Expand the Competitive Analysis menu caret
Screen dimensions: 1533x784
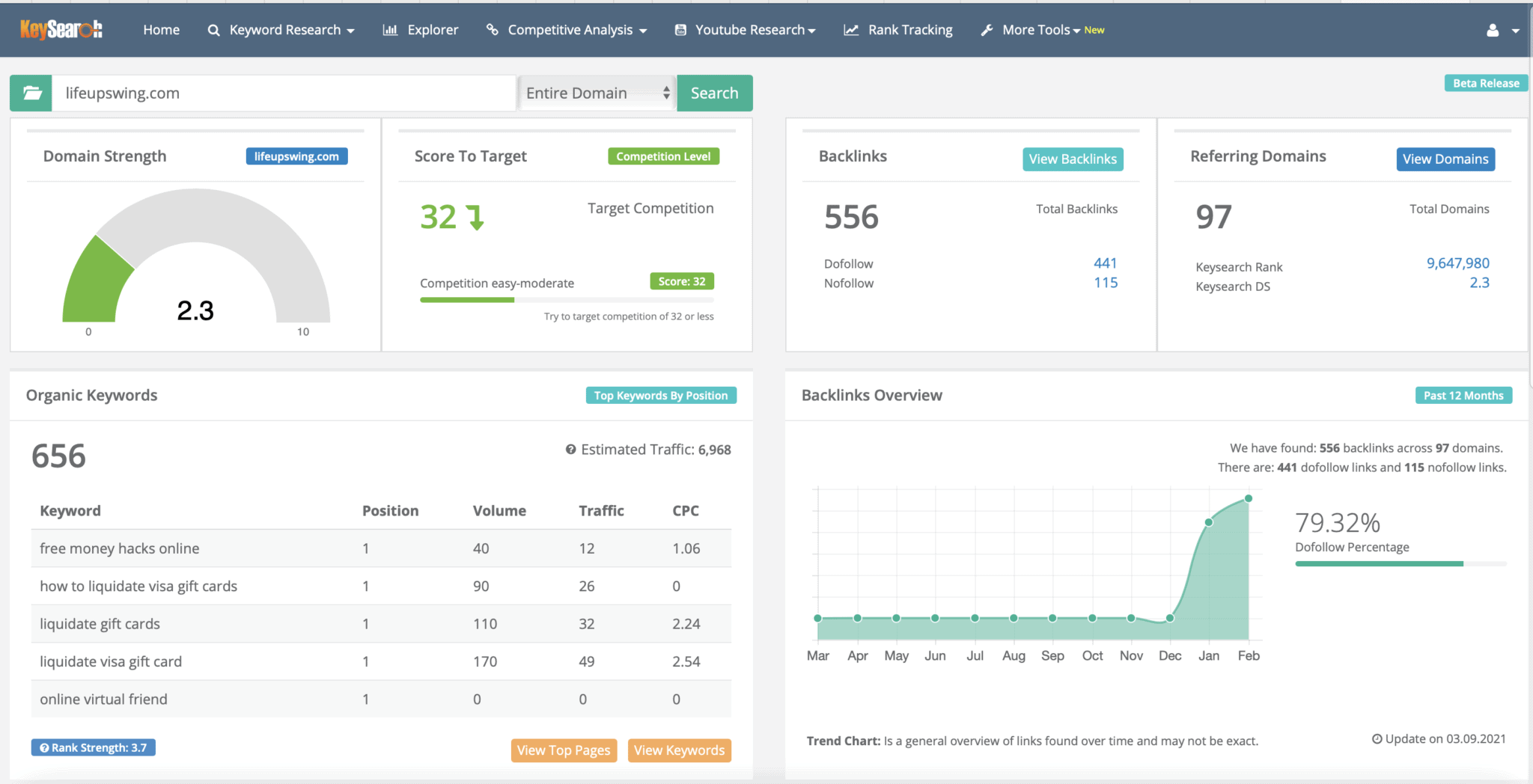(x=643, y=31)
